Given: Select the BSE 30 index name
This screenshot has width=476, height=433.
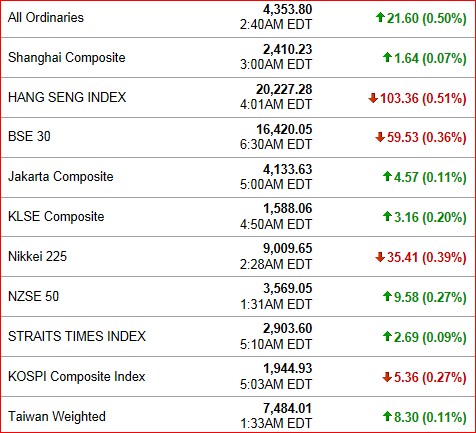Looking at the screenshot, I should coord(29,136).
